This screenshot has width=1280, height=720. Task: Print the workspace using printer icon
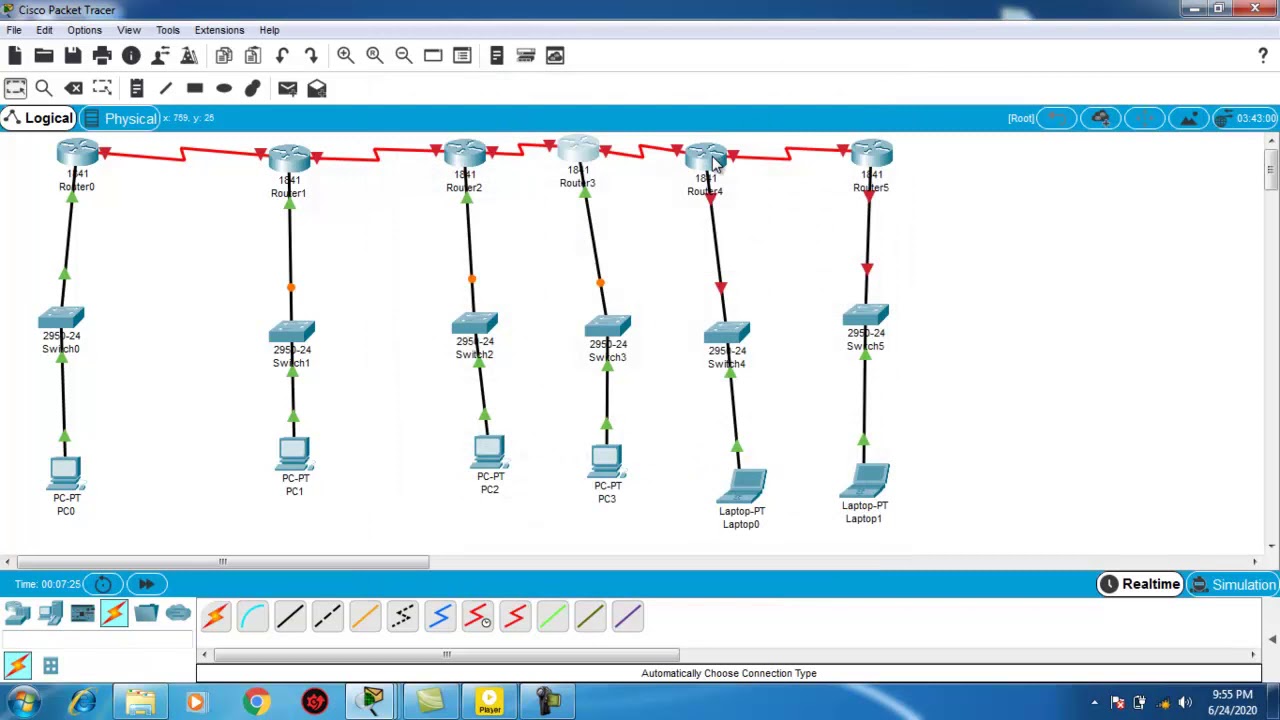[x=102, y=56]
